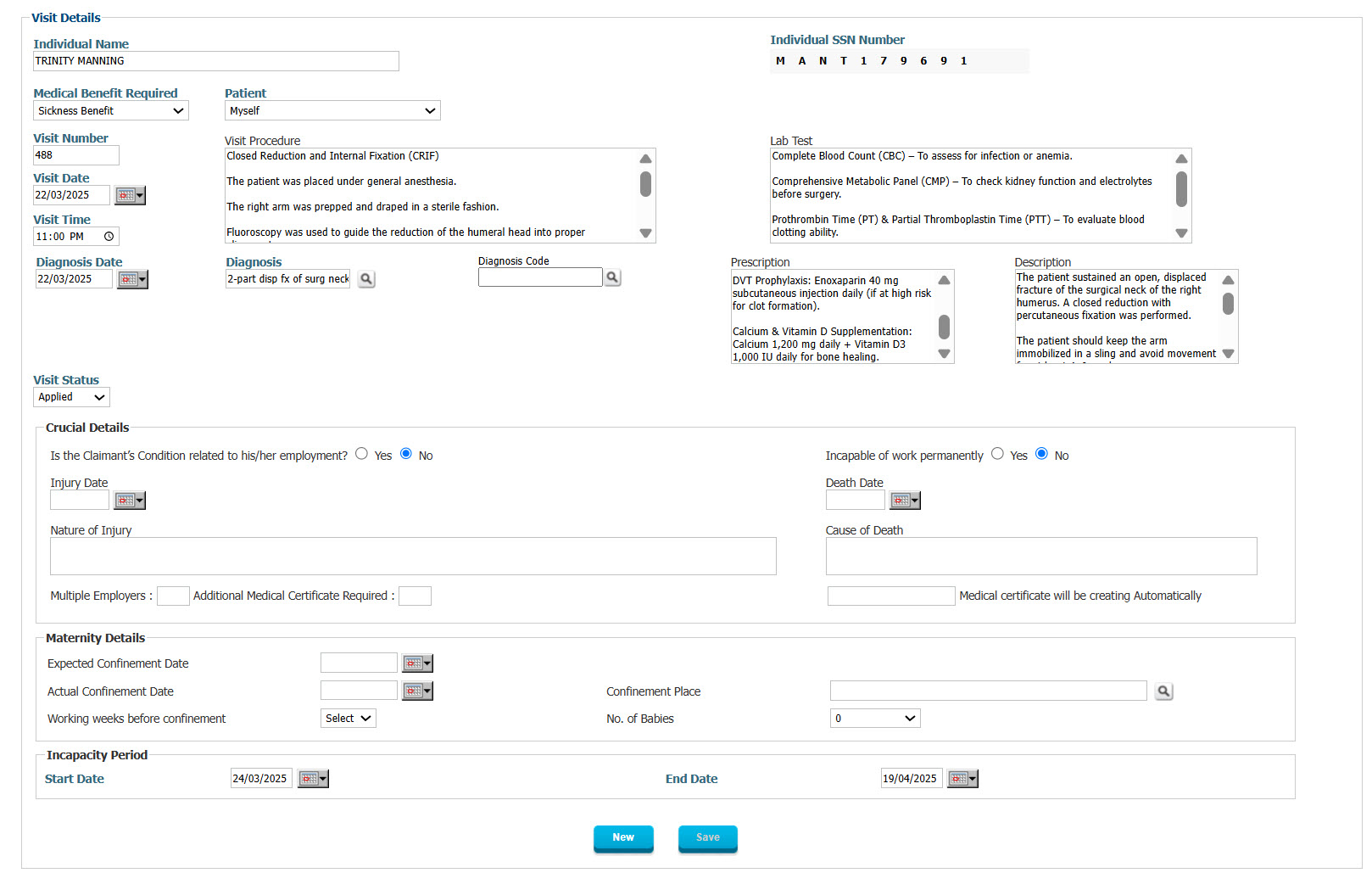Screen dimensions: 1372x873
Task: Open the Visit Status dropdown
Action: [x=71, y=397]
